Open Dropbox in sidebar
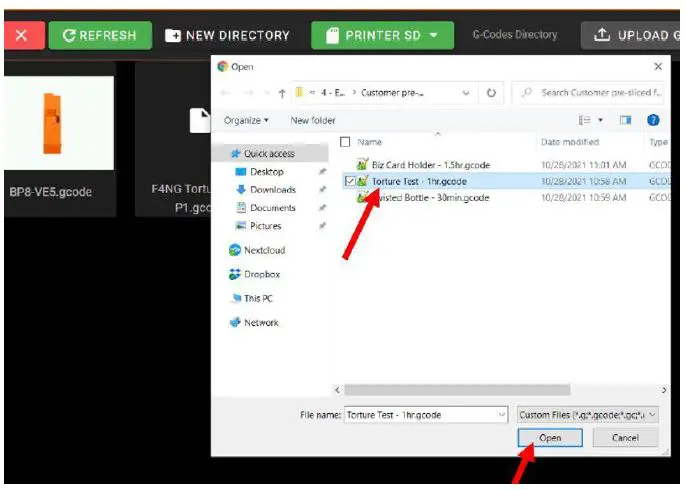The height and width of the screenshot is (490, 686). (262, 274)
